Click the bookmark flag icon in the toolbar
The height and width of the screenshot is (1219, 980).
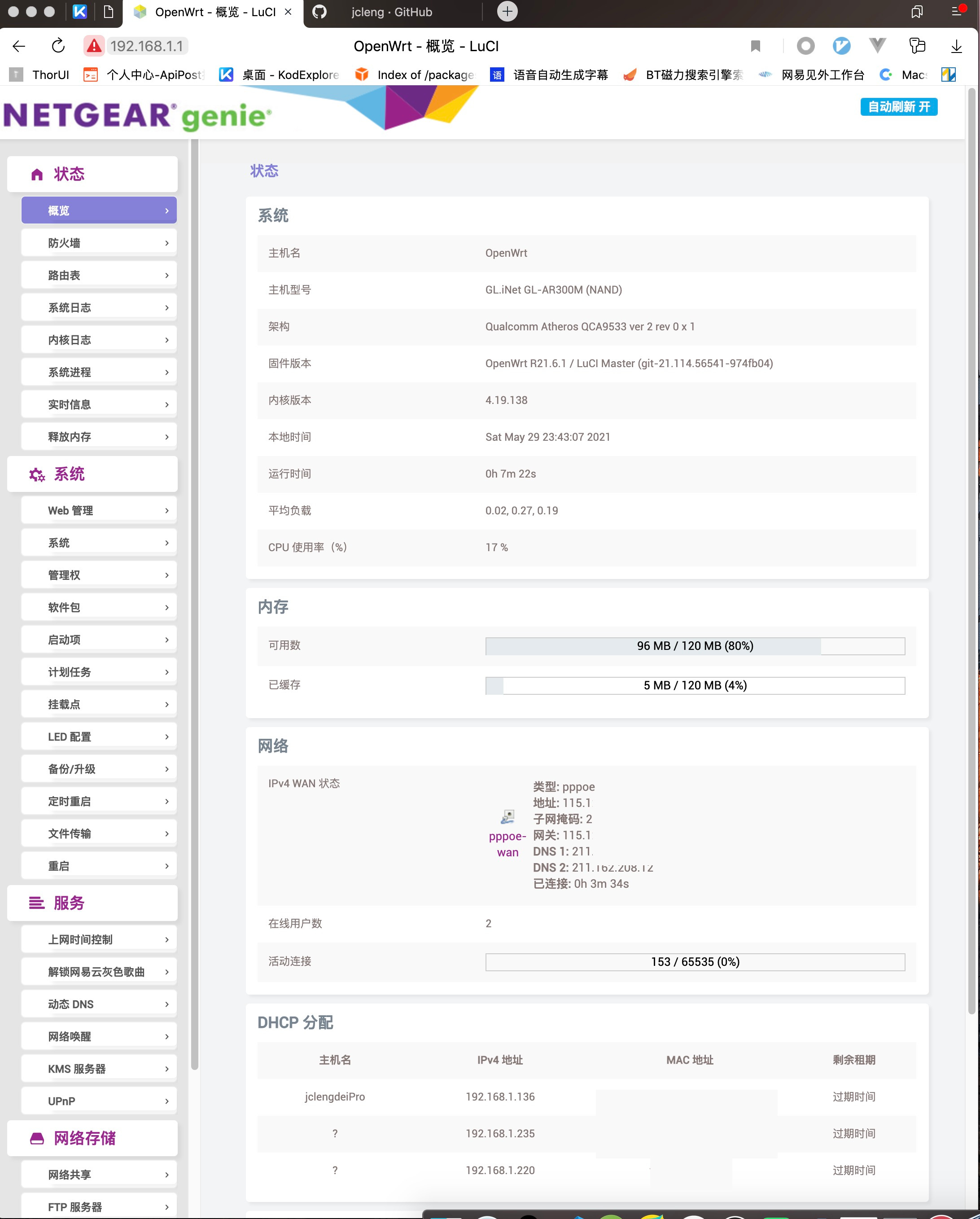coord(756,46)
